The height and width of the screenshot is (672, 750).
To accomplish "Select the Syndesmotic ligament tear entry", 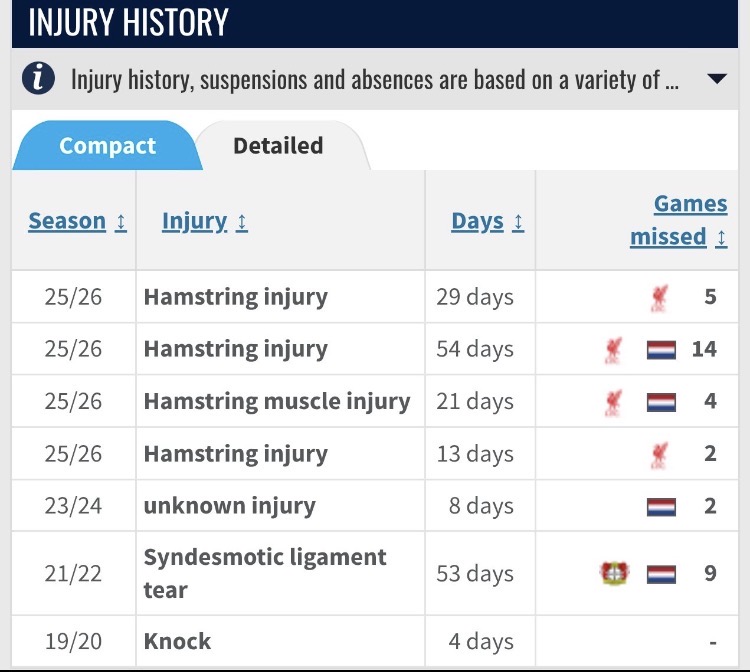I will coord(265,573).
